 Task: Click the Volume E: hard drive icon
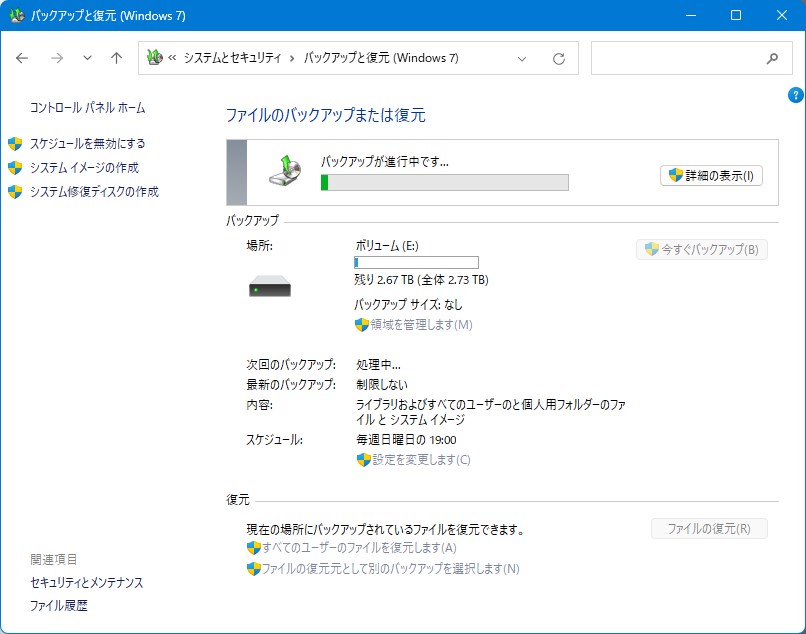pyautogui.click(x=269, y=289)
